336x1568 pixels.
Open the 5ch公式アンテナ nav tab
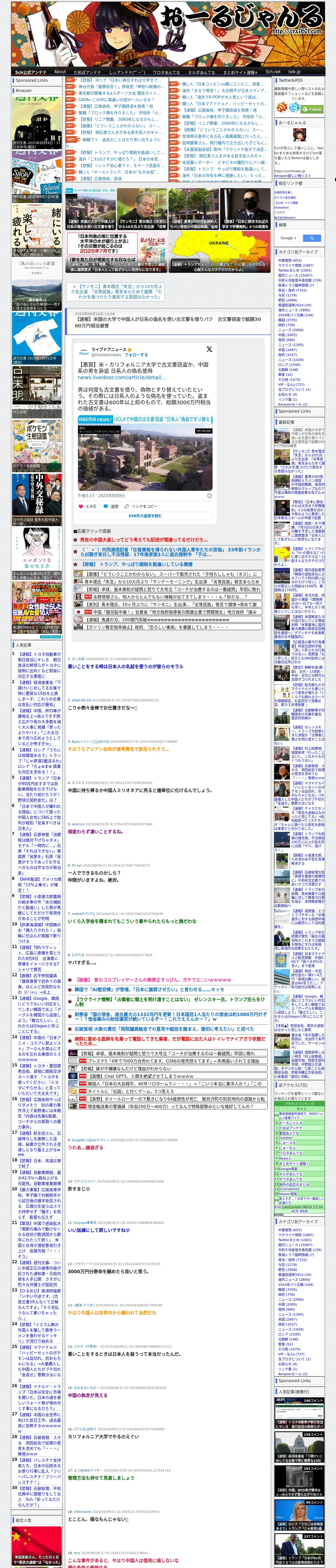31,72
